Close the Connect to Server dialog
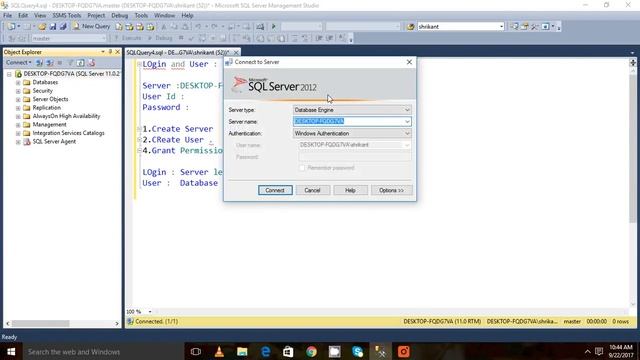Screen dimensions: 640x360 point(409,62)
